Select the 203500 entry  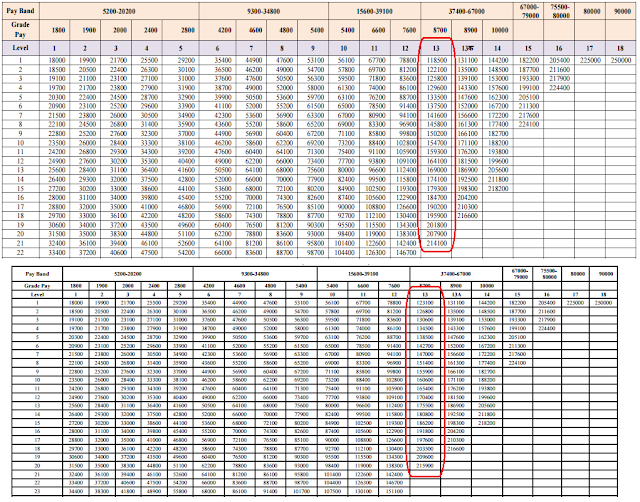pyautogui.click(x=425, y=449)
